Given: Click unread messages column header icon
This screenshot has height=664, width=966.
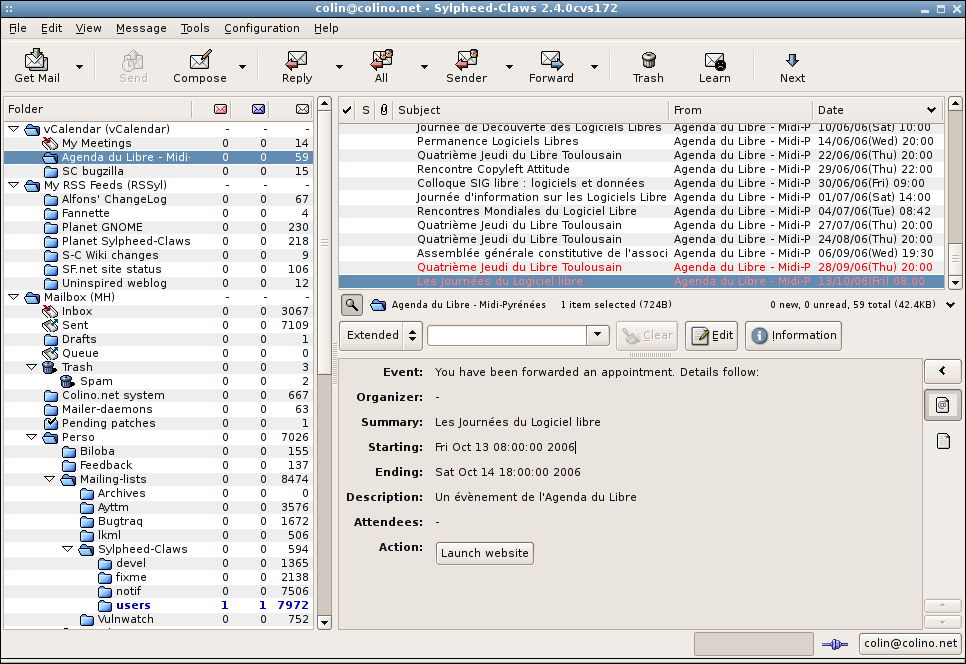Looking at the screenshot, I should (x=259, y=109).
